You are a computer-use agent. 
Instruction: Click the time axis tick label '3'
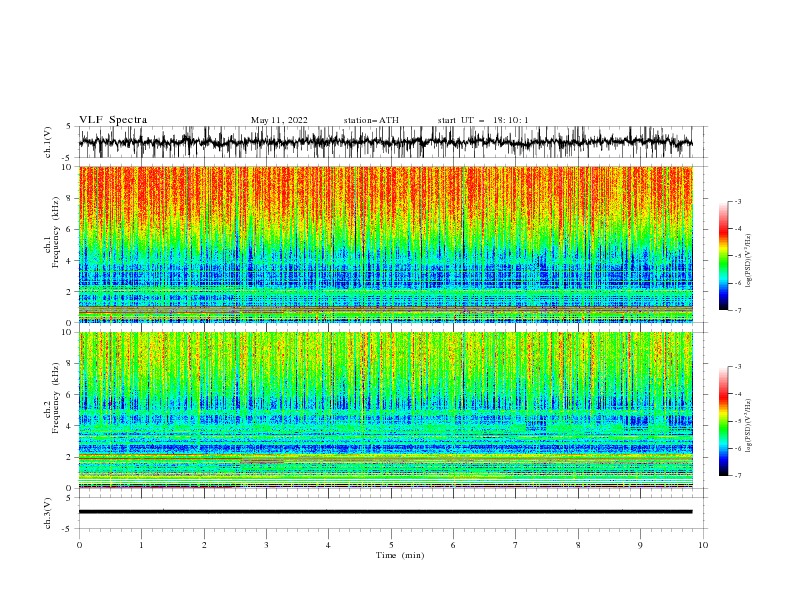click(x=266, y=545)
